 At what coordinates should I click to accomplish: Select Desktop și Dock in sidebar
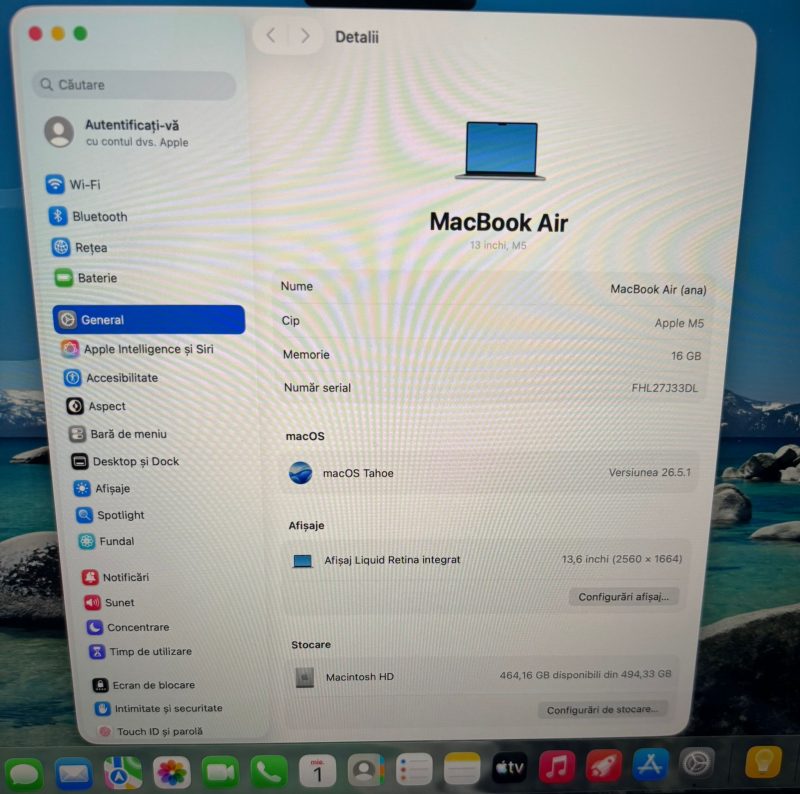[x=125, y=461]
